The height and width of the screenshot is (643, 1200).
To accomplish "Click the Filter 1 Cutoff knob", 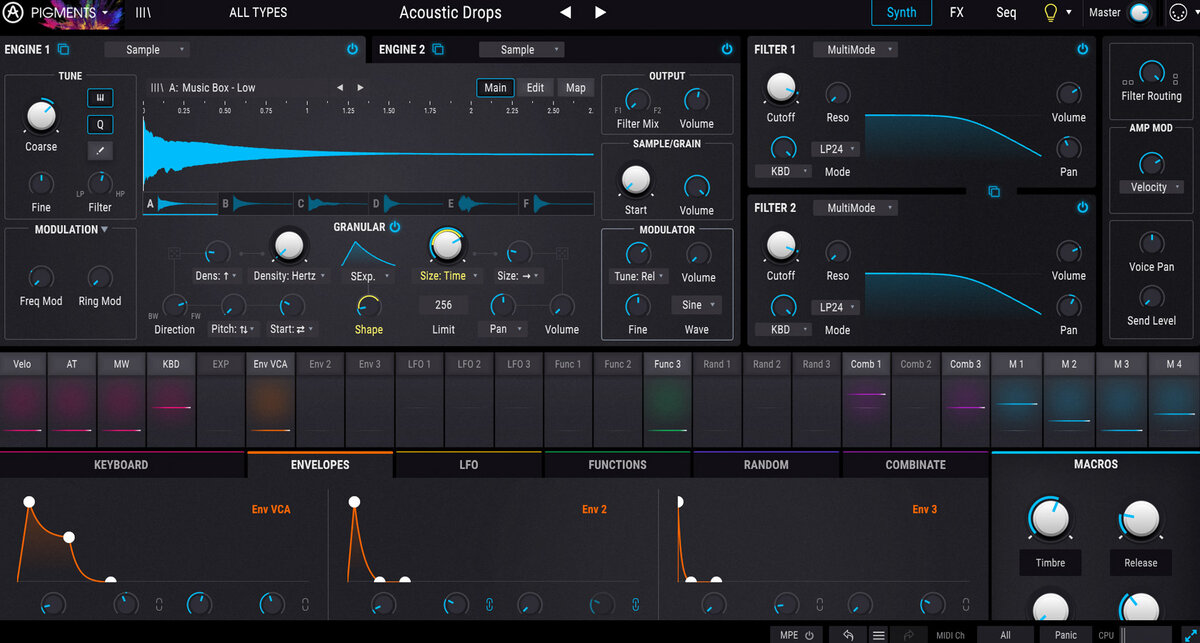I will click(x=781, y=88).
